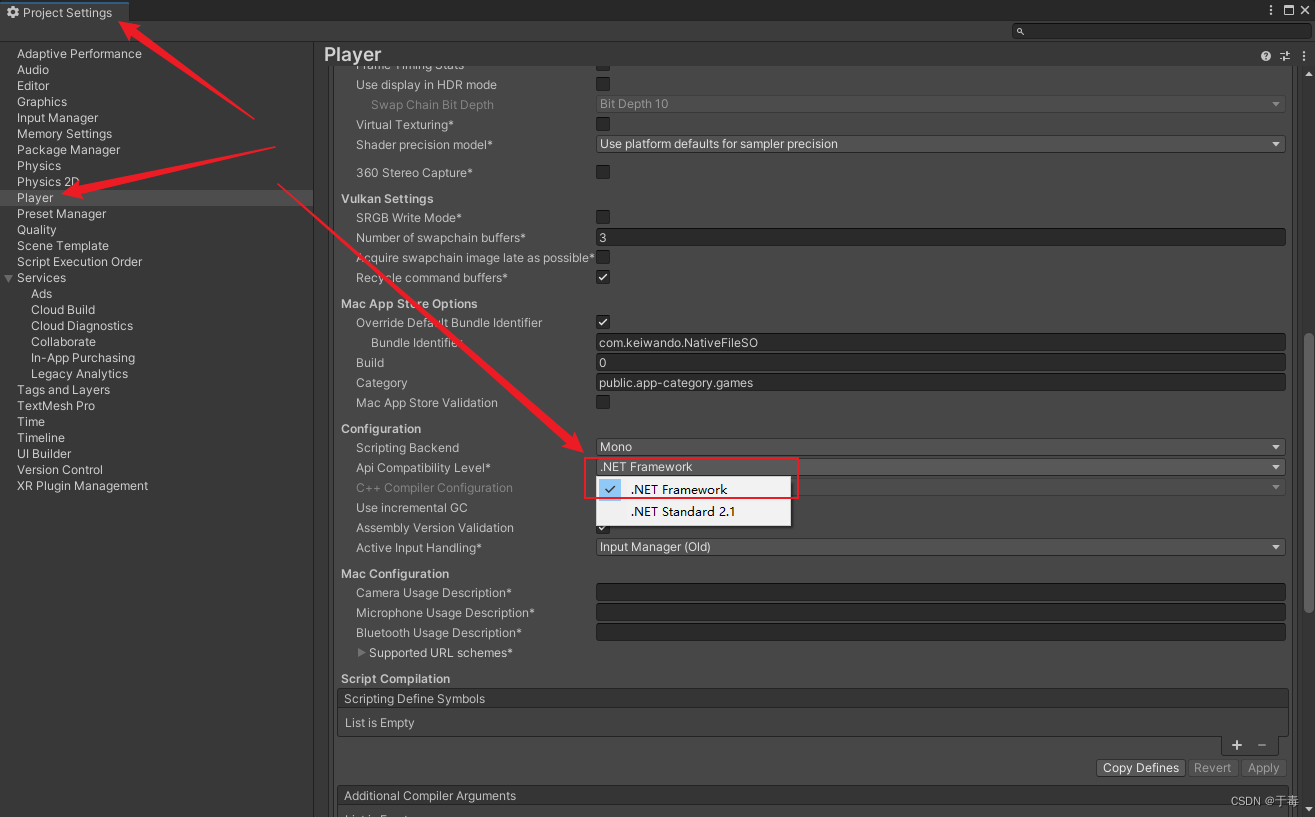Viewport: 1315px width, 817px height.
Task: Toggle 360 Stereo Capture checkbox
Action: point(603,172)
